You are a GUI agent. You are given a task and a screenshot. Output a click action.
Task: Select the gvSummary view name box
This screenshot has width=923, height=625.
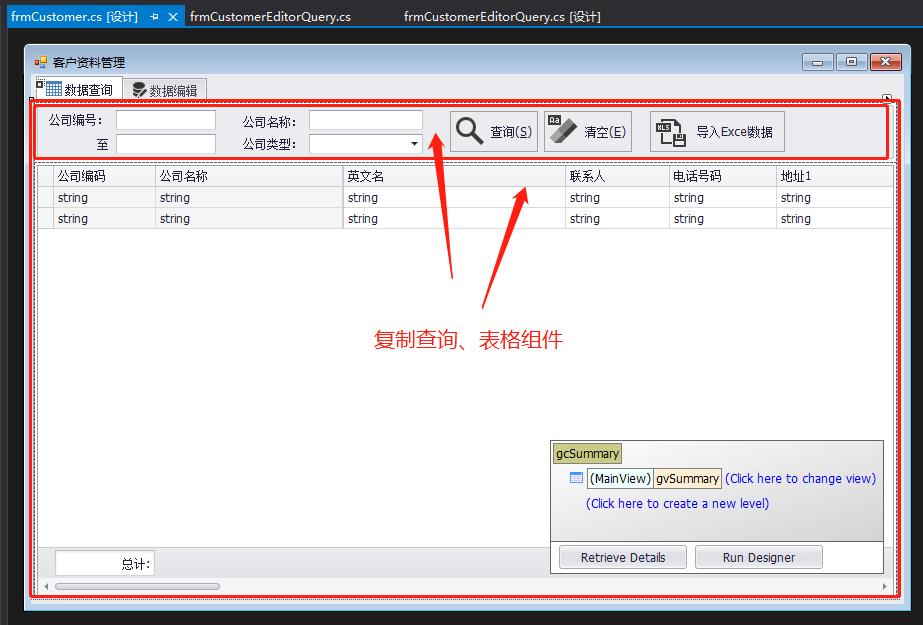click(690, 478)
